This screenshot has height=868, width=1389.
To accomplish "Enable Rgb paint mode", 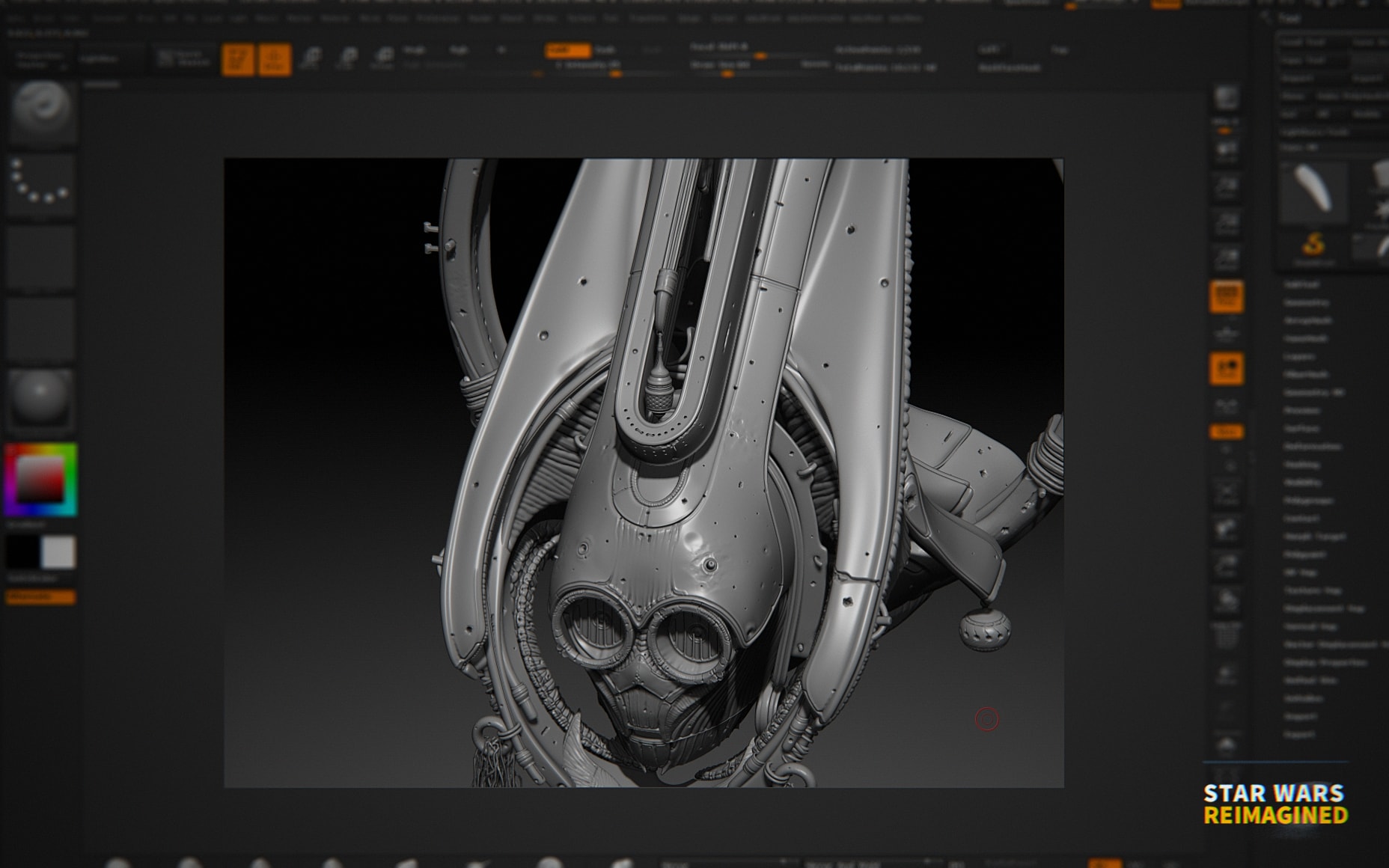I will (x=458, y=50).
